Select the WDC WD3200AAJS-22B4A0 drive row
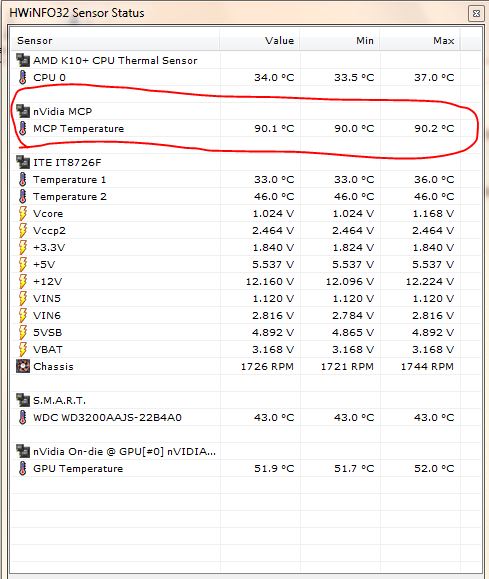The image size is (489, 579). 236,417
